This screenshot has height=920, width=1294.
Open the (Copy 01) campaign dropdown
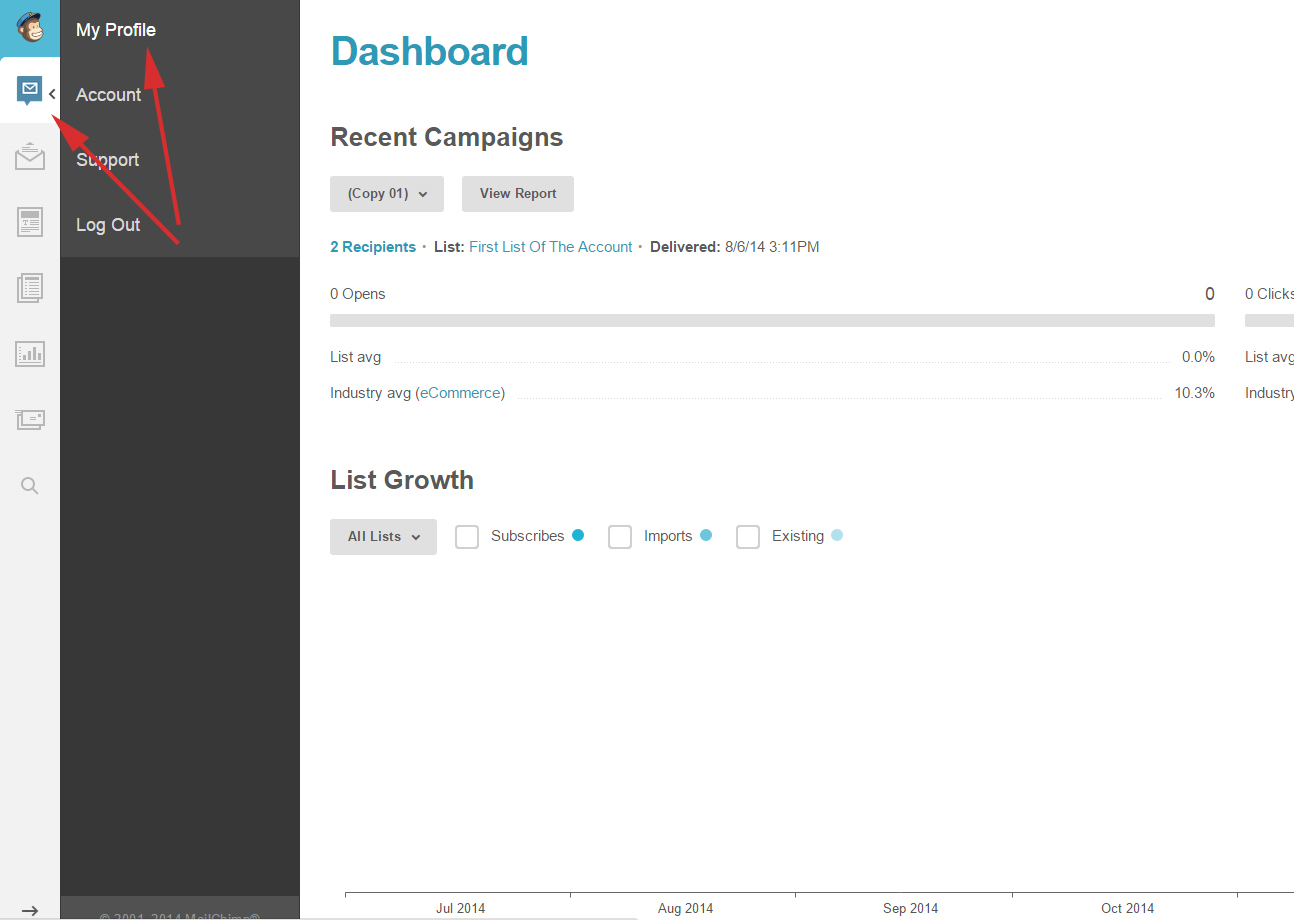click(x=387, y=194)
